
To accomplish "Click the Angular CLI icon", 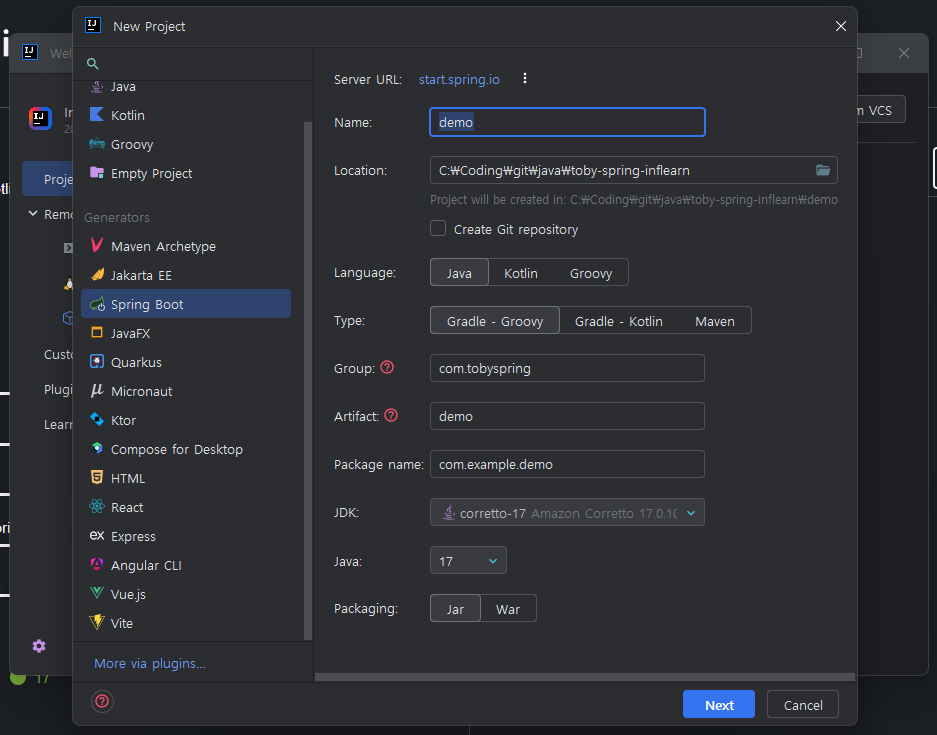I will (97, 564).
